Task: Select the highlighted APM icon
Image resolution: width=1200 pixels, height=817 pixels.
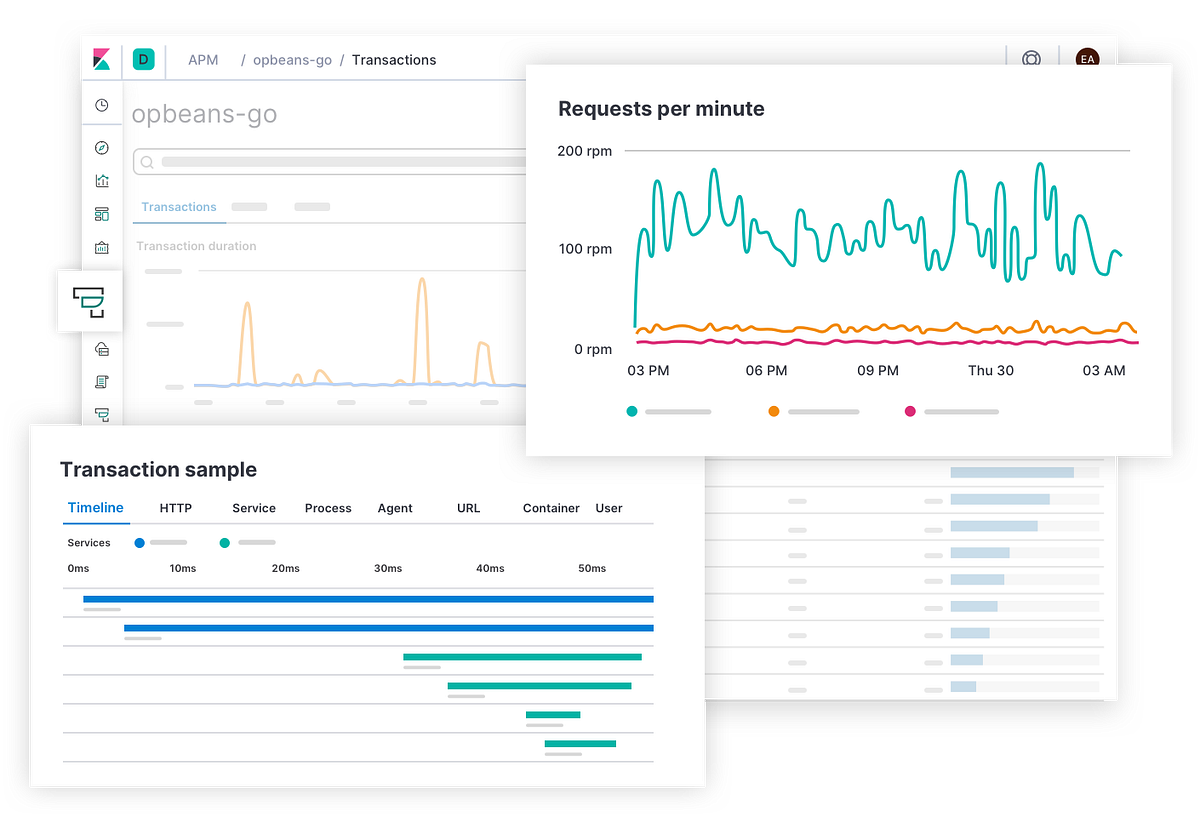Action: pyautogui.click(x=89, y=301)
